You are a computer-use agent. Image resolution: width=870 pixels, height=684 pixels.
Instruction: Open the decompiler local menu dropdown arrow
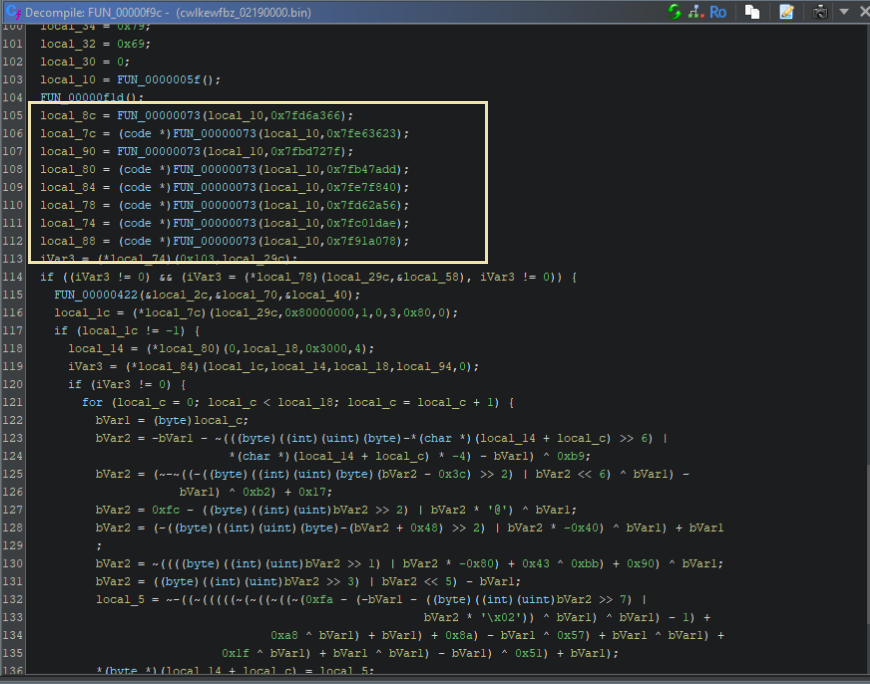click(x=844, y=12)
